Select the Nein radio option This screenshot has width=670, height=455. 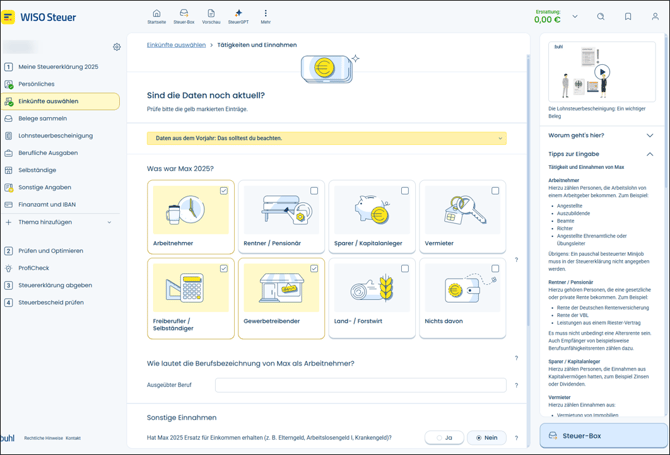(x=487, y=437)
